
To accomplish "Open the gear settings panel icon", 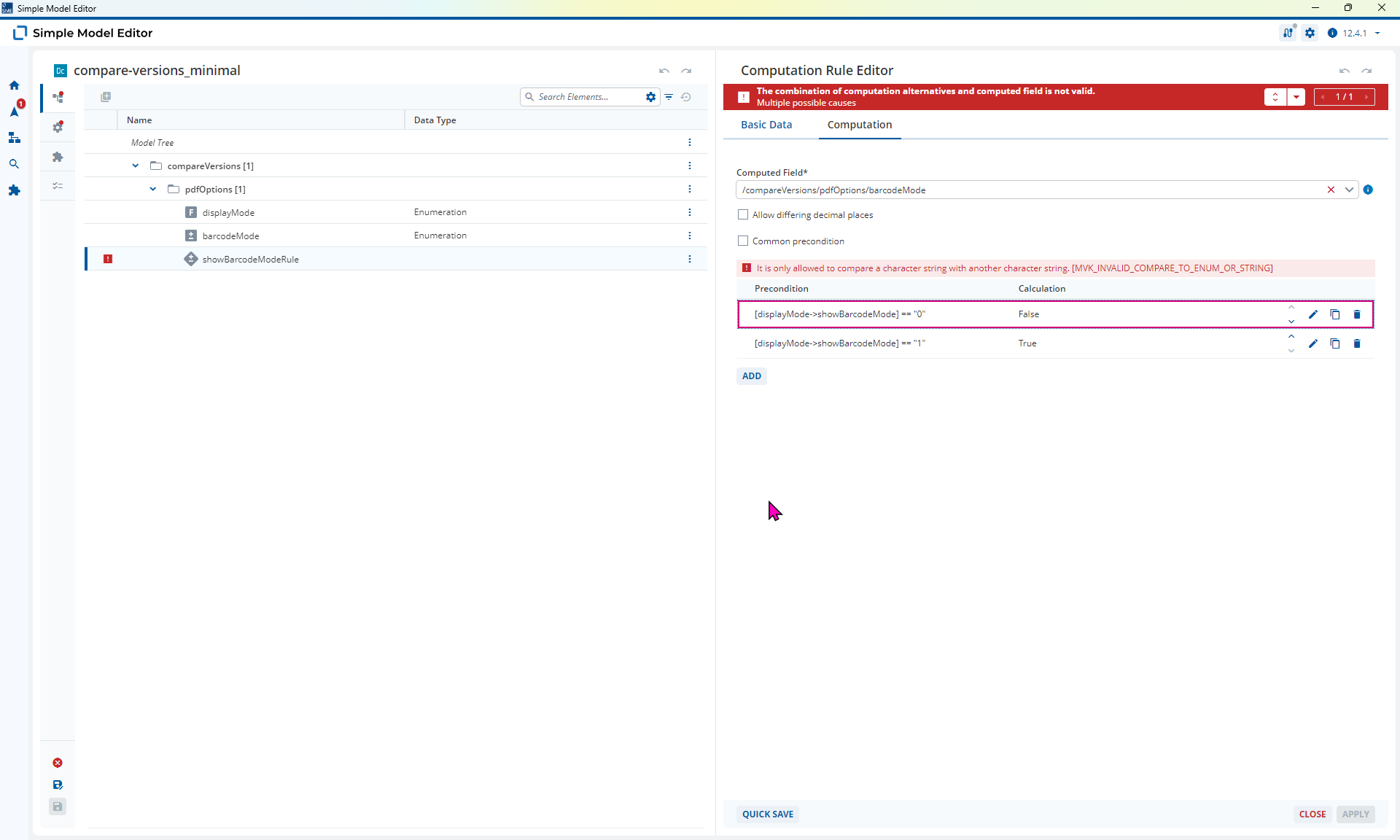I will pos(58,127).
